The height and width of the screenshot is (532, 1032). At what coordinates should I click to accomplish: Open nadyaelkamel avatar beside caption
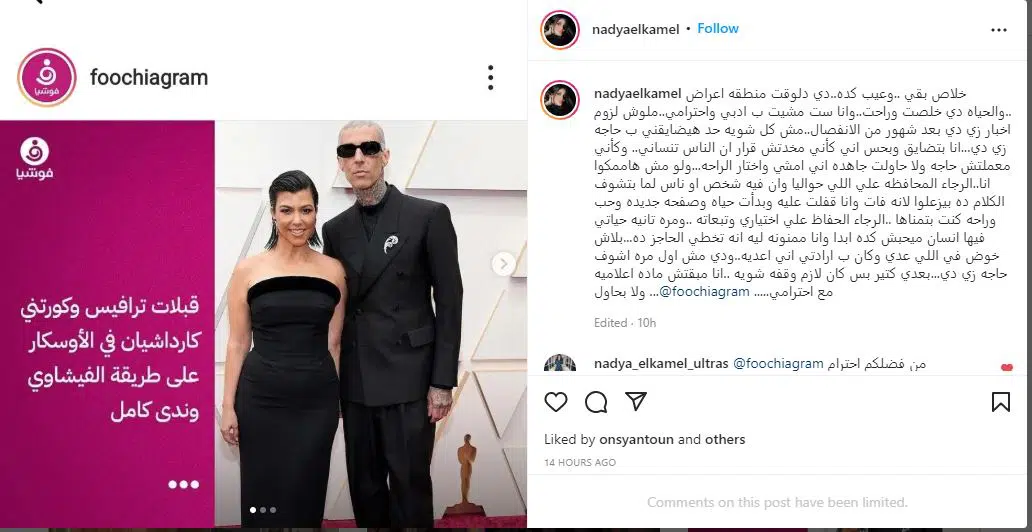(x=560, y=100)
